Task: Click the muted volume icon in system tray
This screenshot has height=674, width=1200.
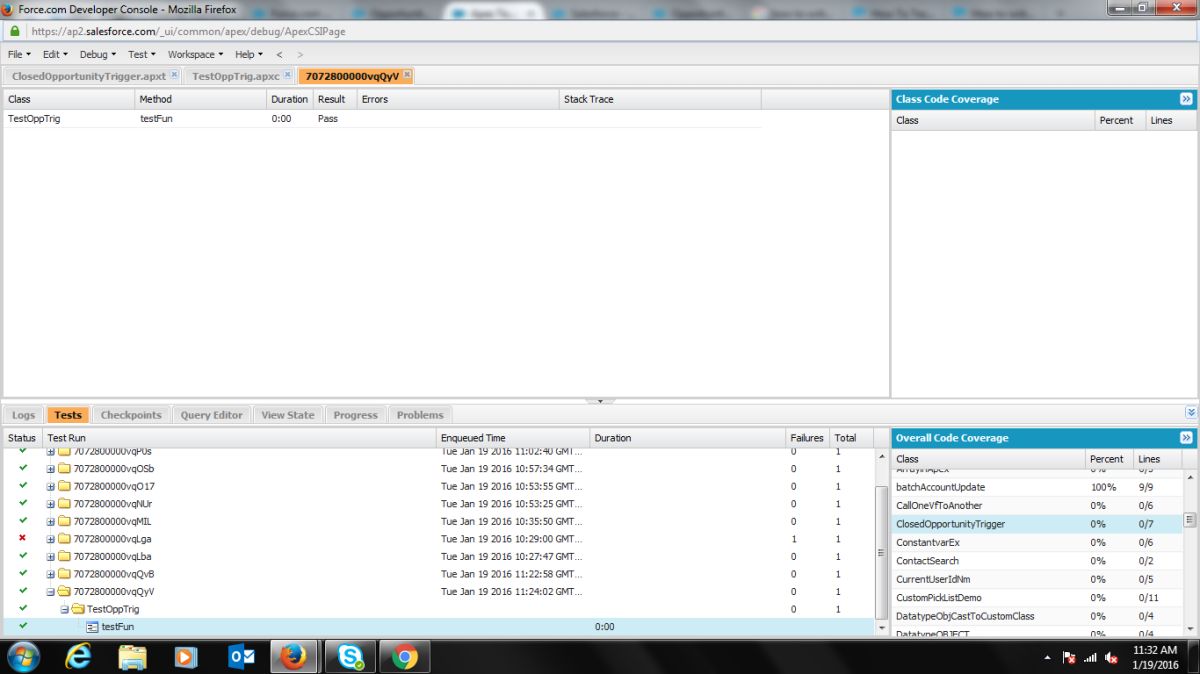Action: tap(1111, 658)
